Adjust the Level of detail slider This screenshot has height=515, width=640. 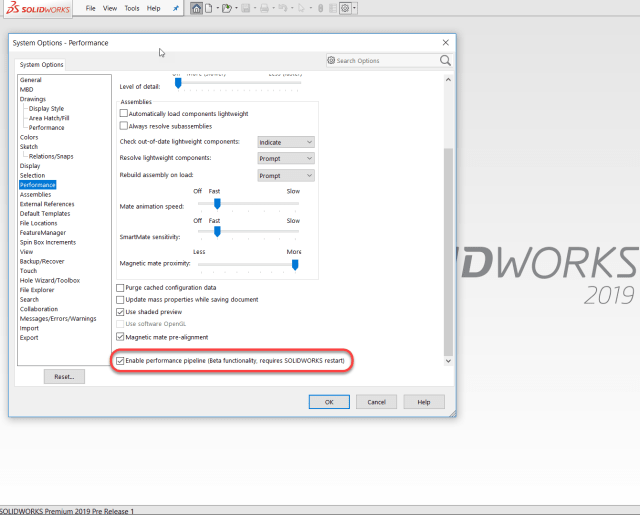(178, 83)
